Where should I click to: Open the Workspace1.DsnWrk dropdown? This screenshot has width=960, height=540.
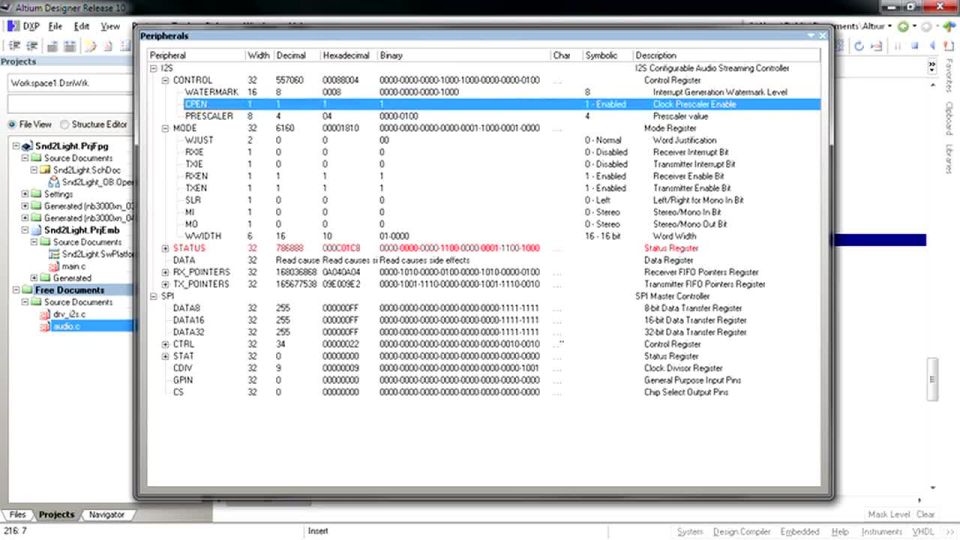coord(70,83)
